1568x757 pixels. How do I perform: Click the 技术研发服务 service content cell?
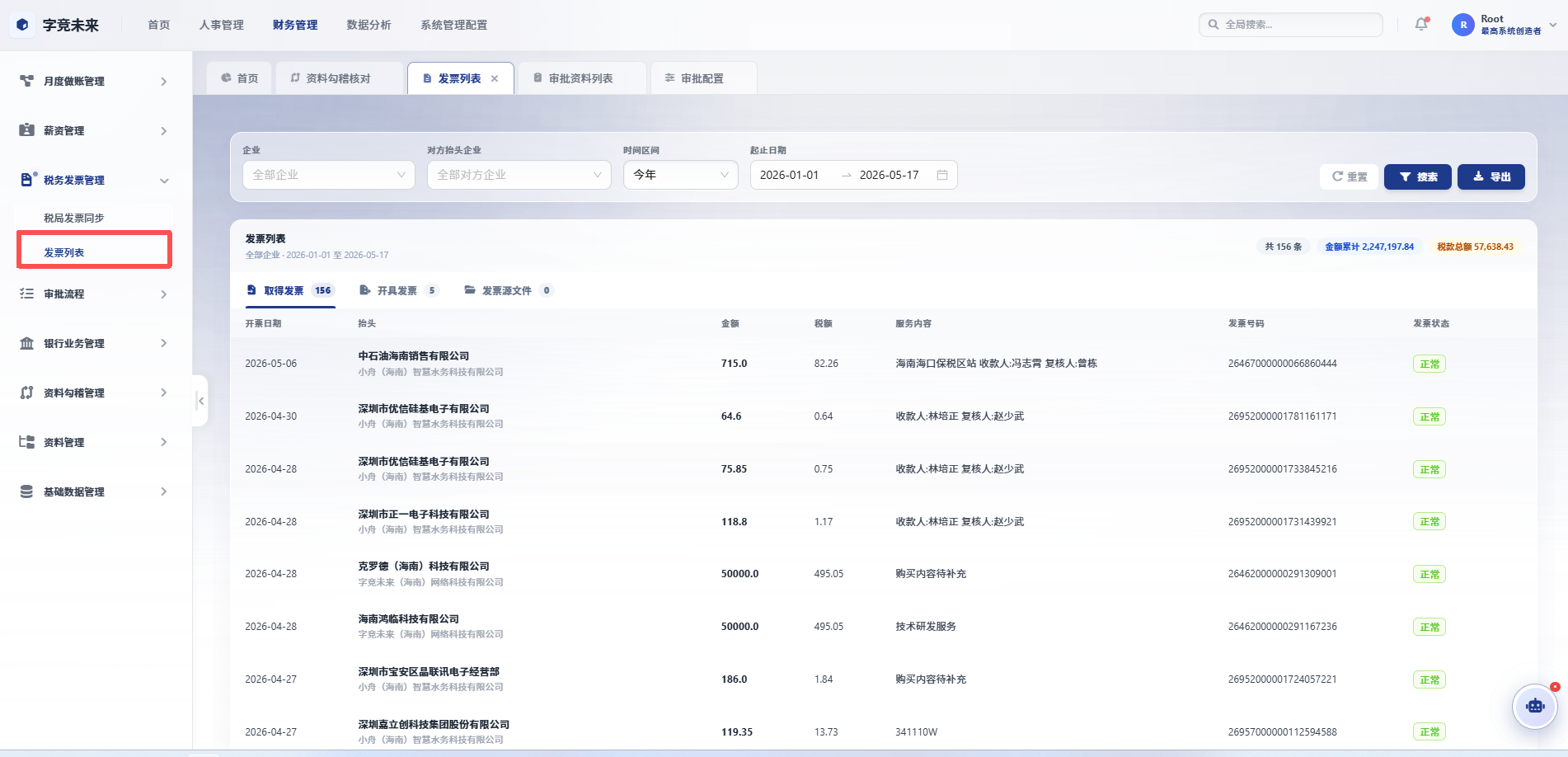[926, 627]
